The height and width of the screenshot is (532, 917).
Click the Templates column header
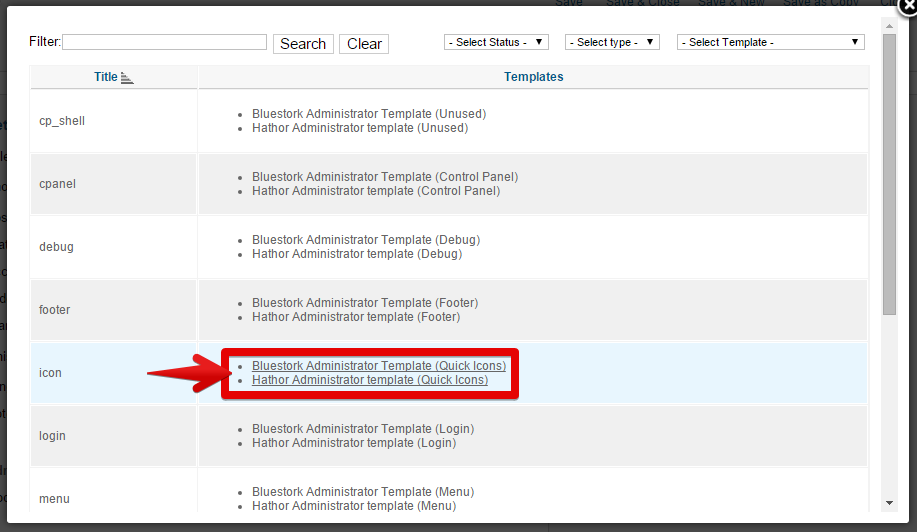coord(533,77)
